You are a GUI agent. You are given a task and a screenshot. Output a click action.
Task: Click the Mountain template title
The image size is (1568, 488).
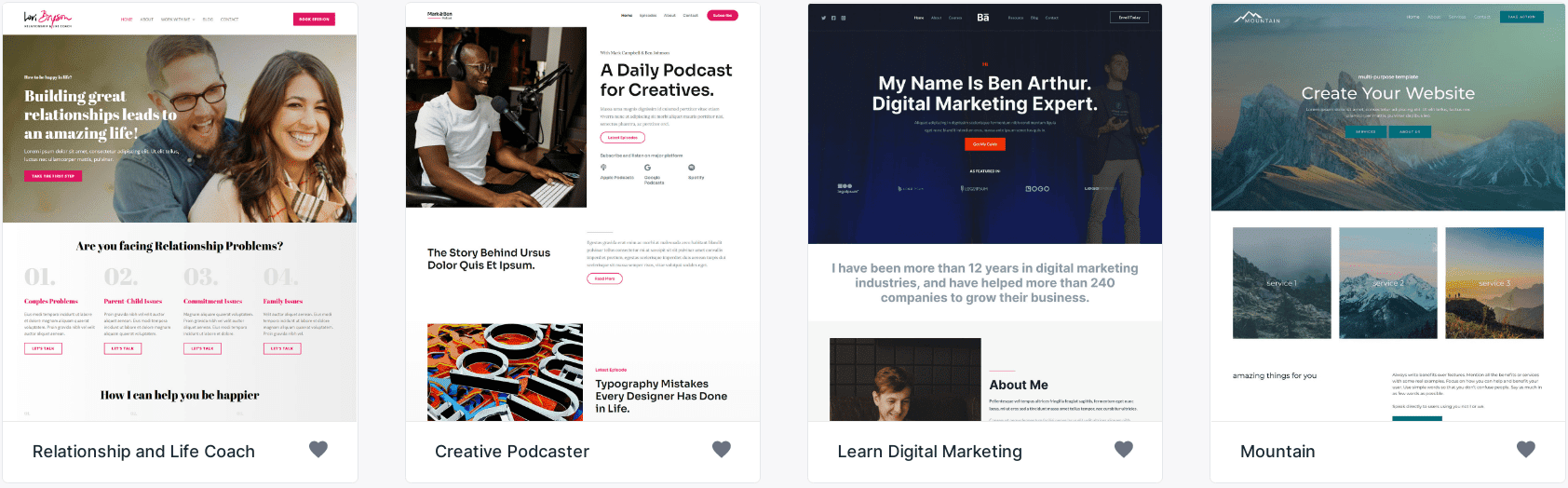(1277, 452)
